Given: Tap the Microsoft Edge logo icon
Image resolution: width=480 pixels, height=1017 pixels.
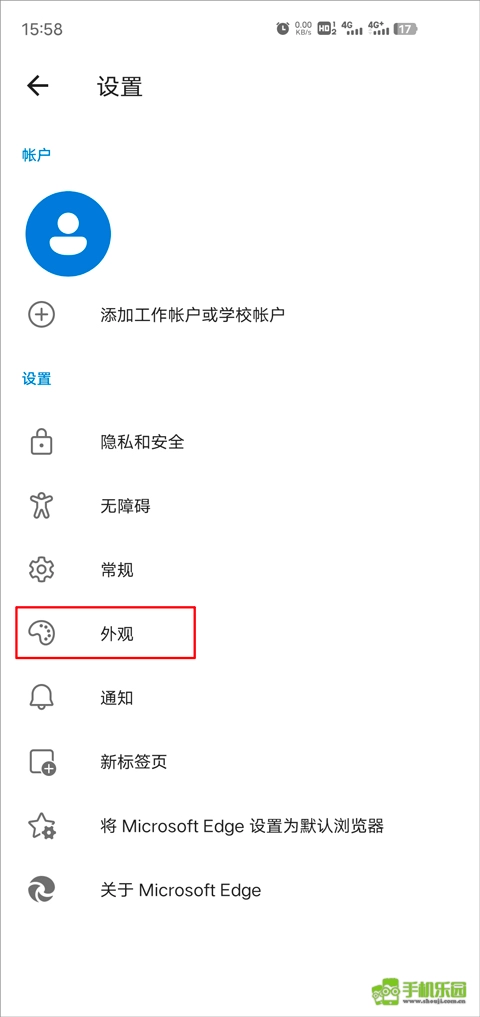Looking at the screenshot, I should coord(42,889).
